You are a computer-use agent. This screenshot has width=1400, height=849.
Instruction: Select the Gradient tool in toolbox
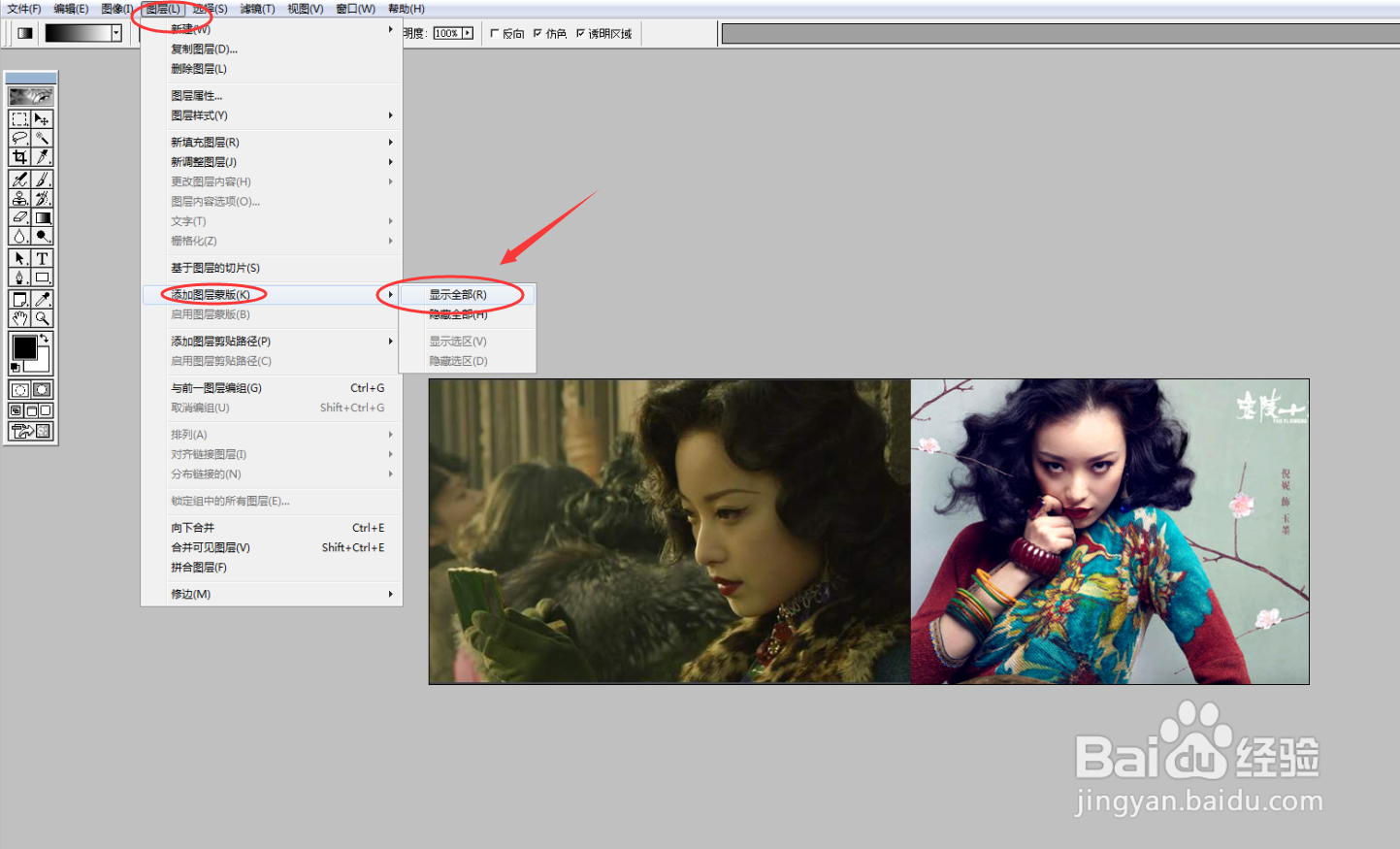click(42, 217)
